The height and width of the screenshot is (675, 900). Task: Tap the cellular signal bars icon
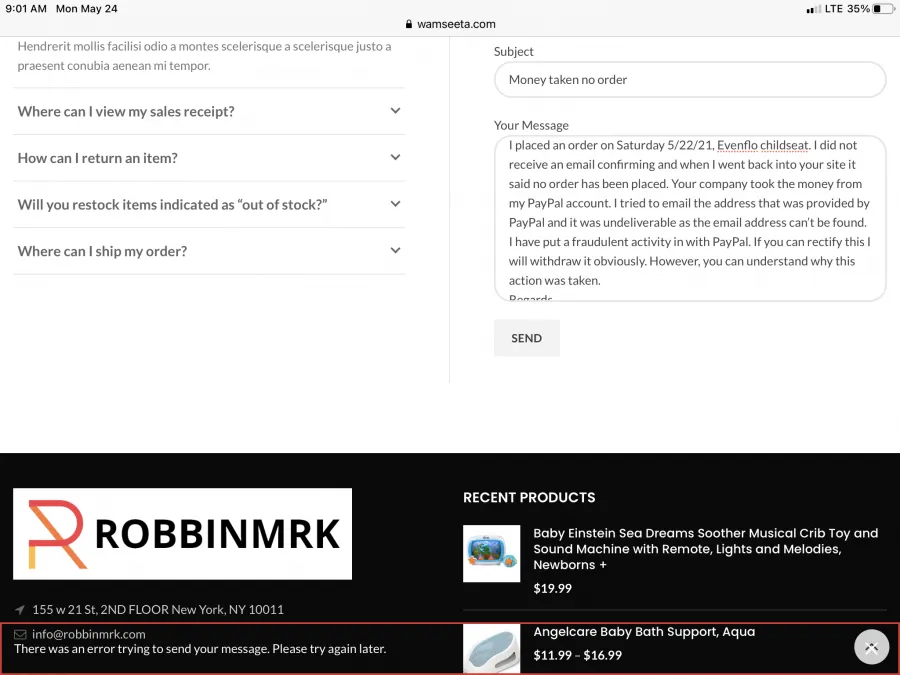click(813, 9)
